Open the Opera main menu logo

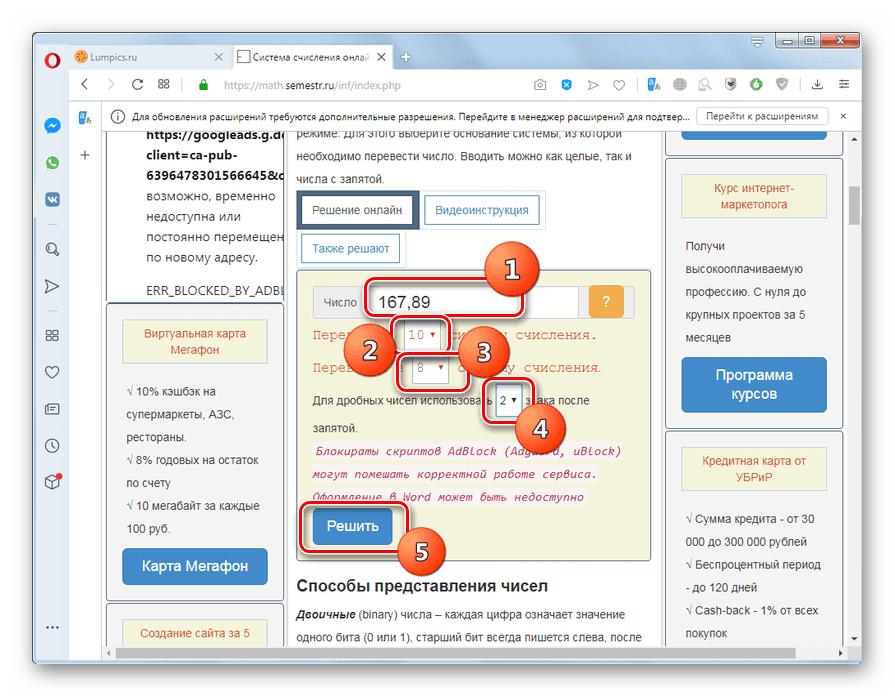point(52,60)
